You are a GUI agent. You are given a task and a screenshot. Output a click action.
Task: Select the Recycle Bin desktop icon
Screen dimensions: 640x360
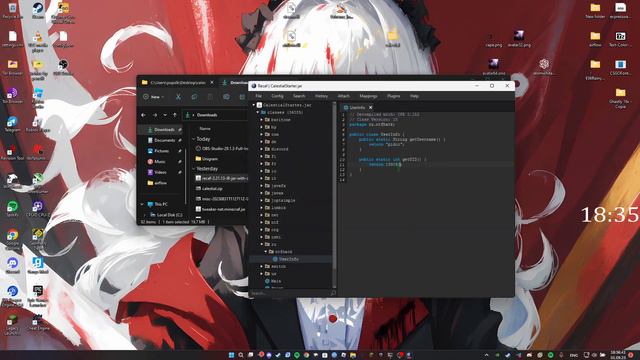click(12, 11)
